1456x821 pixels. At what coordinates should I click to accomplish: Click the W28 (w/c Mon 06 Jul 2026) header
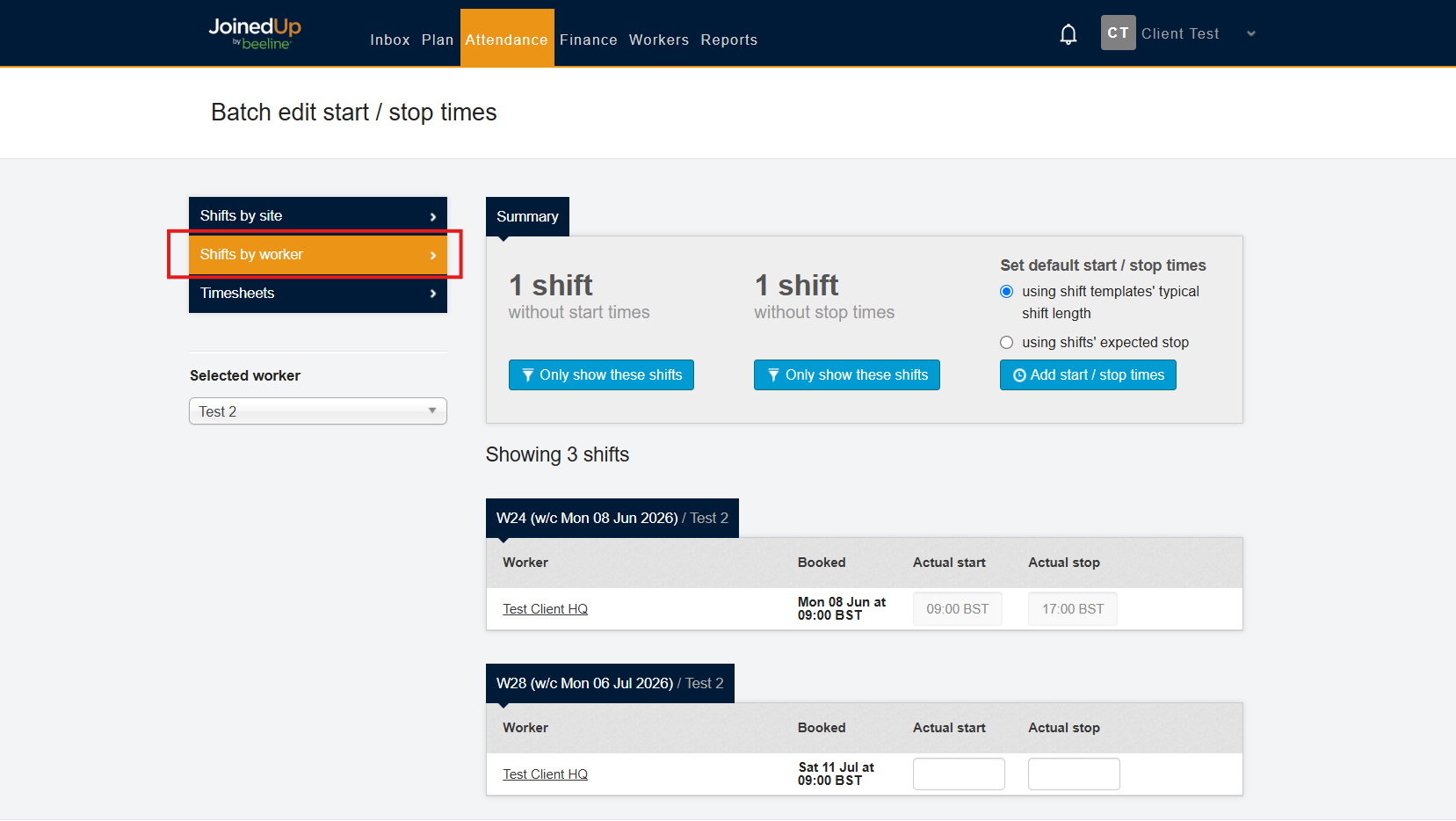click(x=610, y=683)
